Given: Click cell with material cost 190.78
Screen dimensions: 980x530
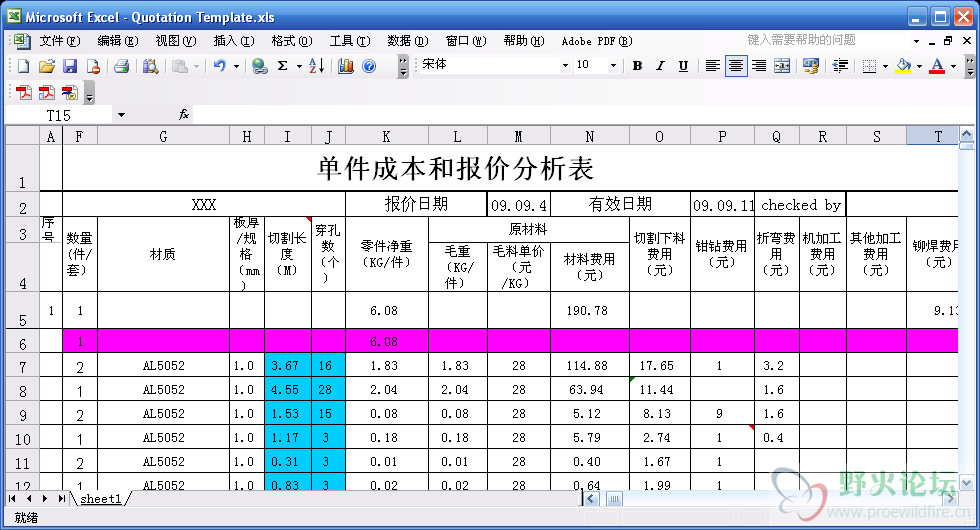Looking at the screenshot, I should click(589, 310).
